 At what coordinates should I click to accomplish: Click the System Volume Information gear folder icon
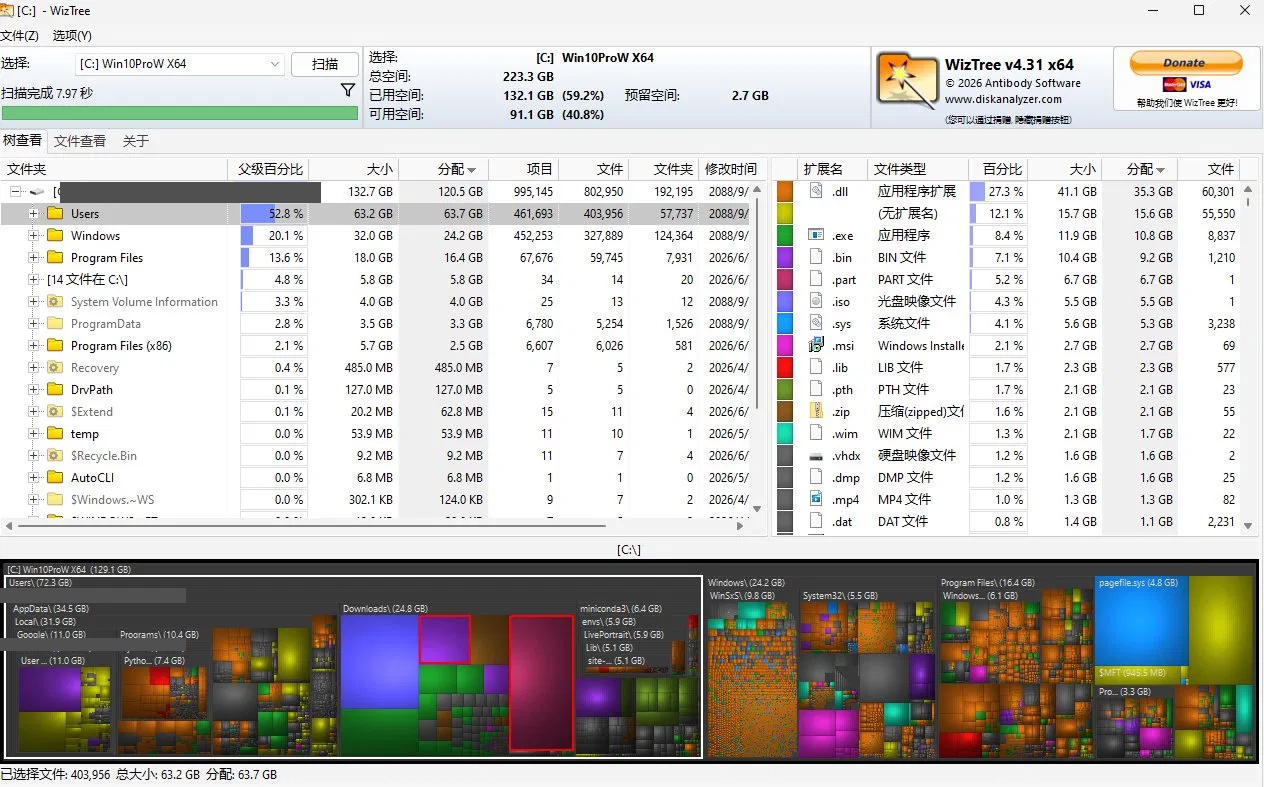pos(55,302)
